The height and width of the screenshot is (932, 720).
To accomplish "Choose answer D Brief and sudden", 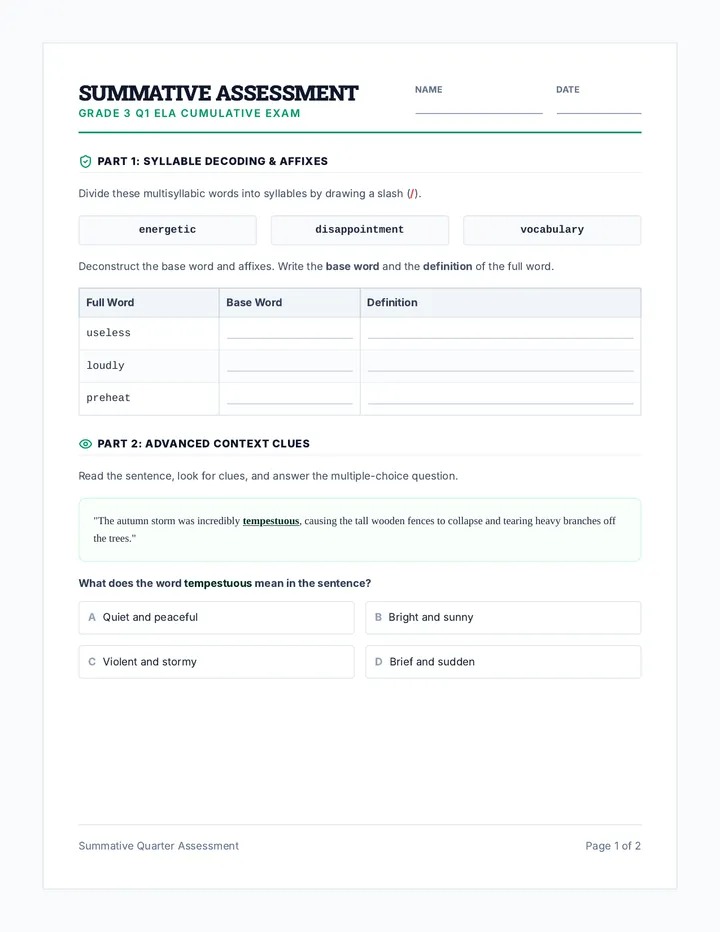I will [x=503, y=662].
